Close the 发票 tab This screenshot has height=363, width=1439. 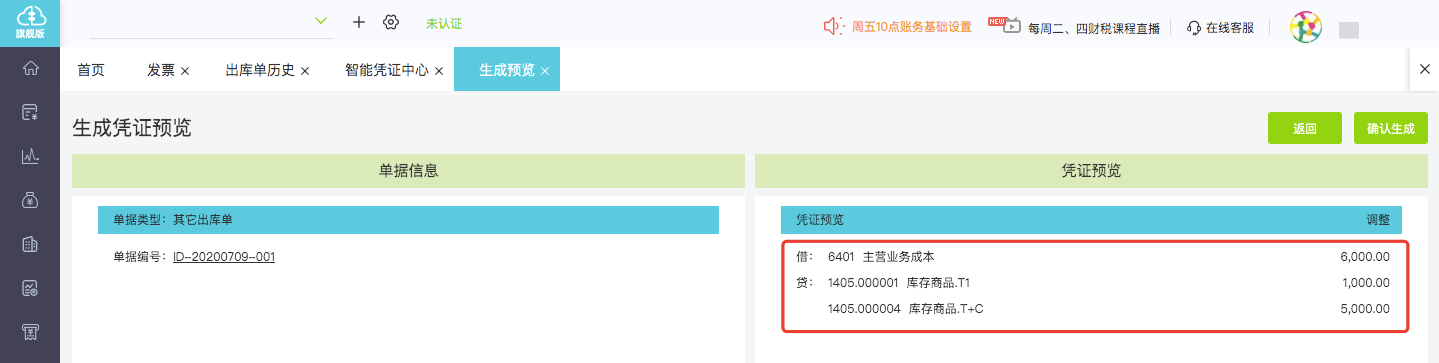pyautogui.click(x=185, y=71)
